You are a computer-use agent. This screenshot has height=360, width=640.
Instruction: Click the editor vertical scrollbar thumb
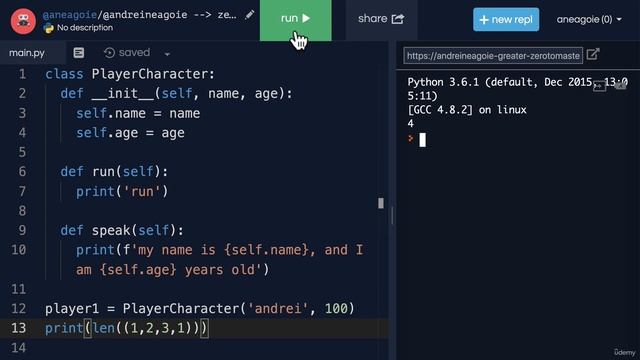click(x=381, y=203)
